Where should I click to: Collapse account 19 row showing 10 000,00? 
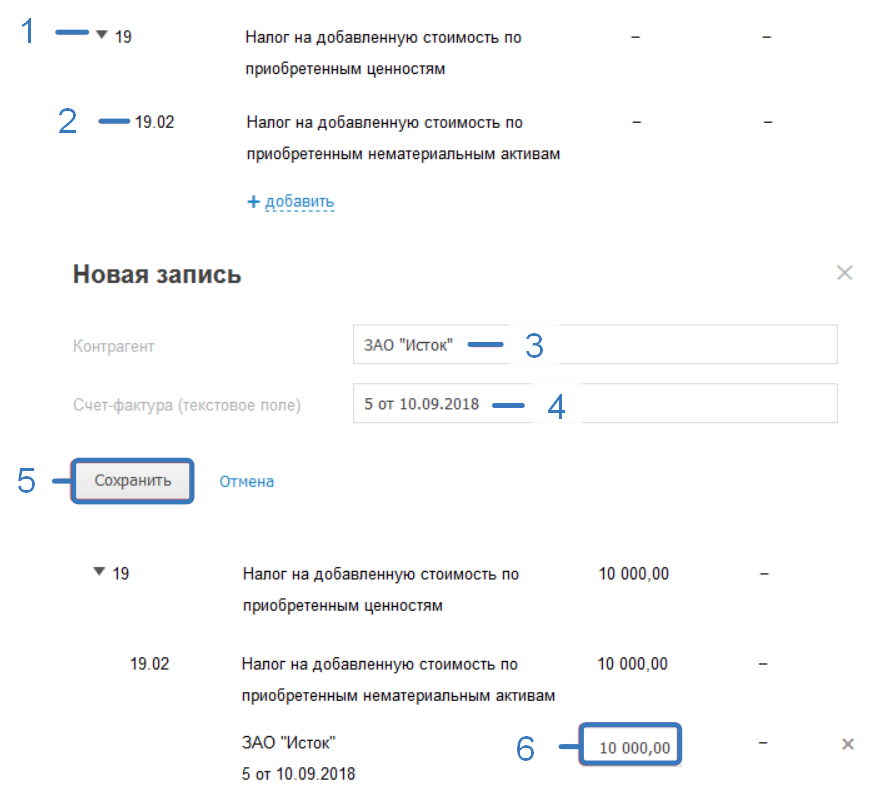pos(99,573)
